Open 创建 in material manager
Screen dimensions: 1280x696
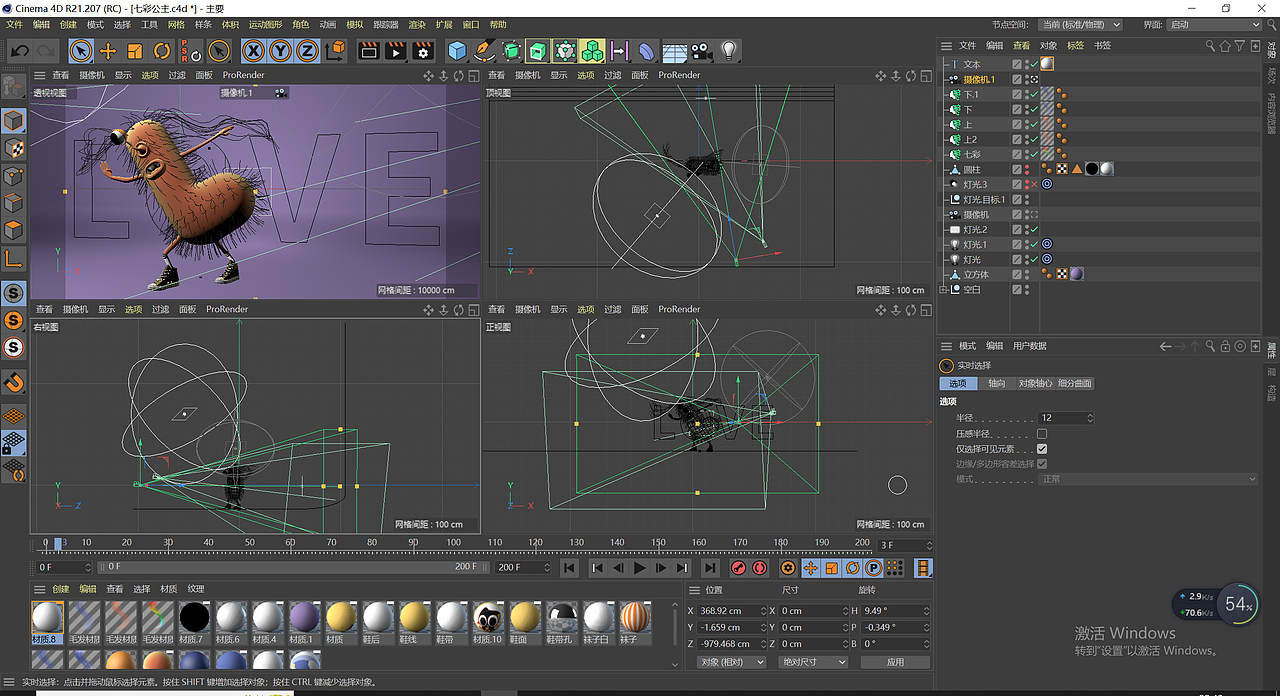(61, 589)
